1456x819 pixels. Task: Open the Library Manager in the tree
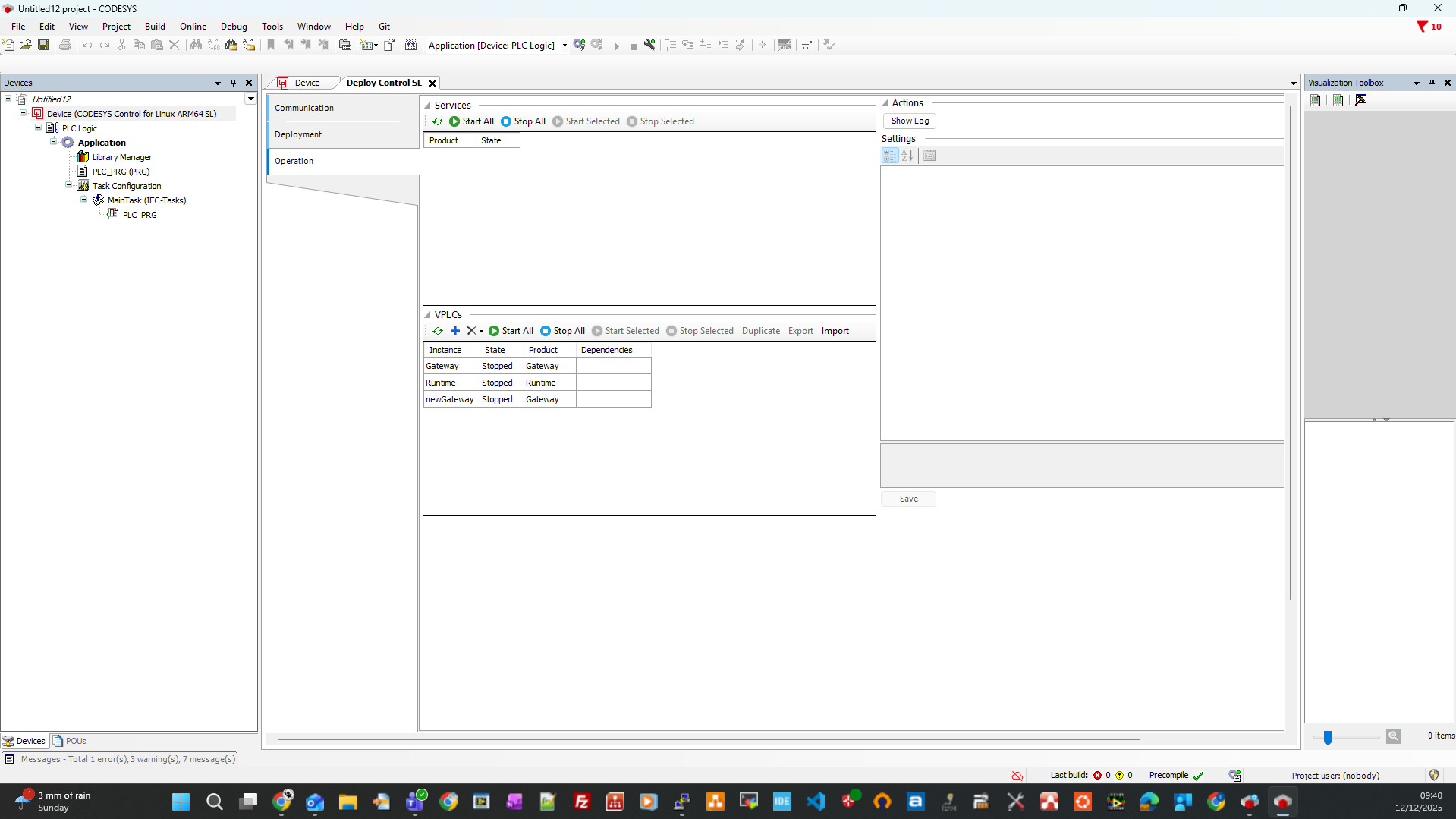(121, 157)
